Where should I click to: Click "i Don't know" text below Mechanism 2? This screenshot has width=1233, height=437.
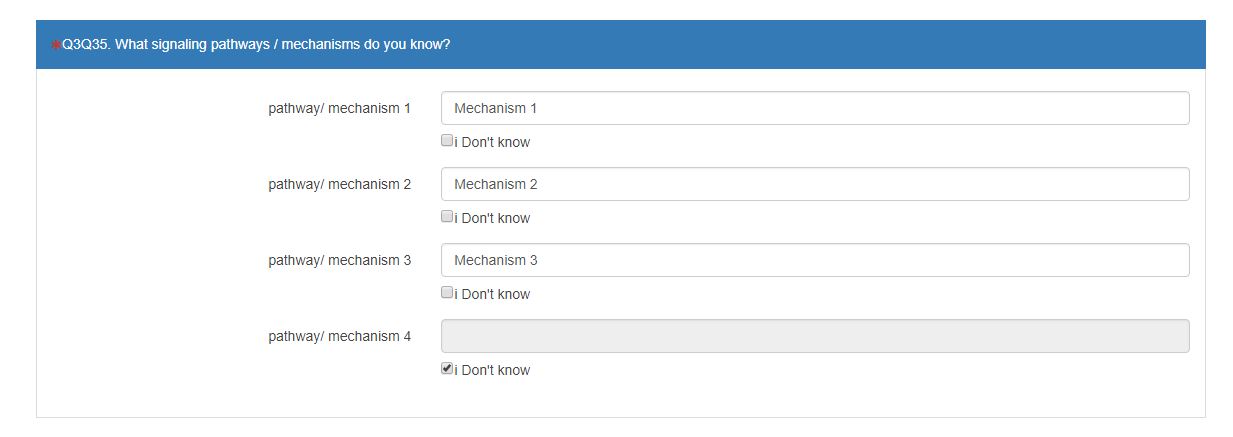pos(494,218)
